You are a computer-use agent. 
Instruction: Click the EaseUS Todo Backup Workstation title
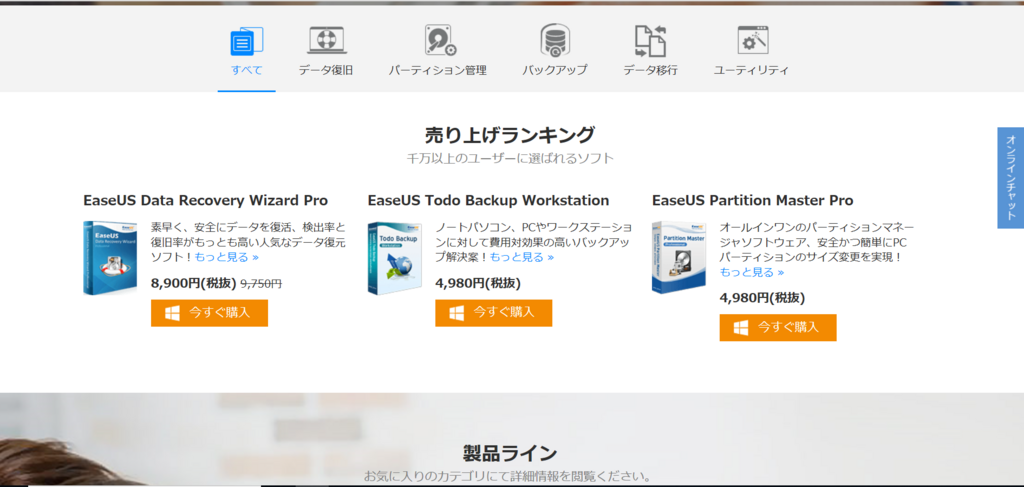488,200
